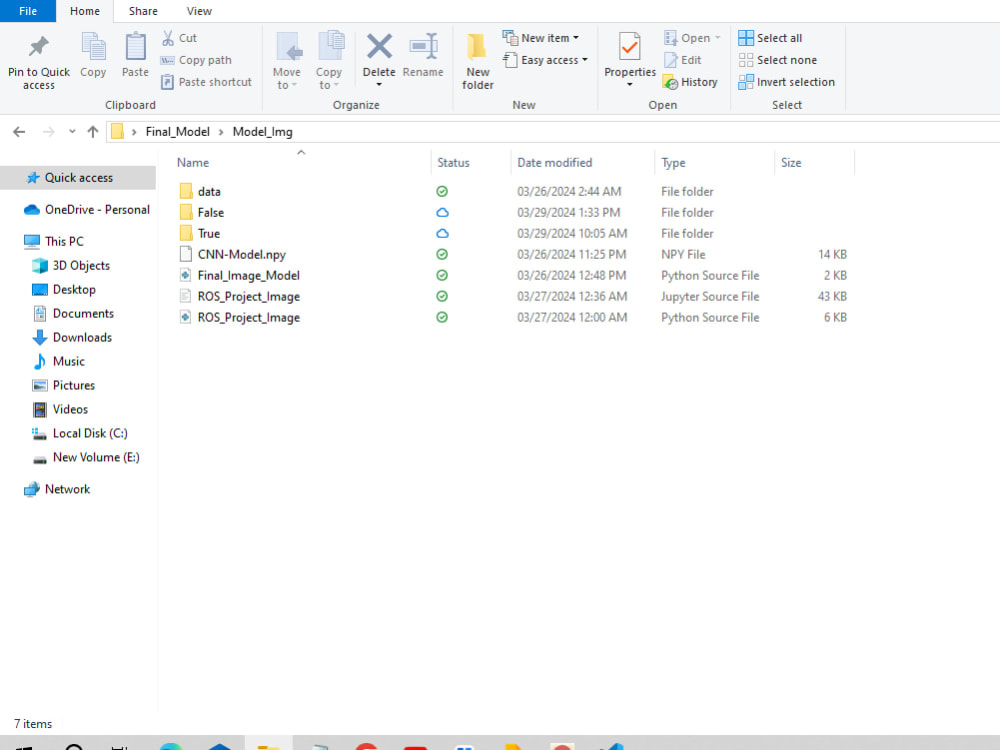1000x750 pixels.
Task: Click the Copy button in Clipboard group
Action: tap(93, 55)
